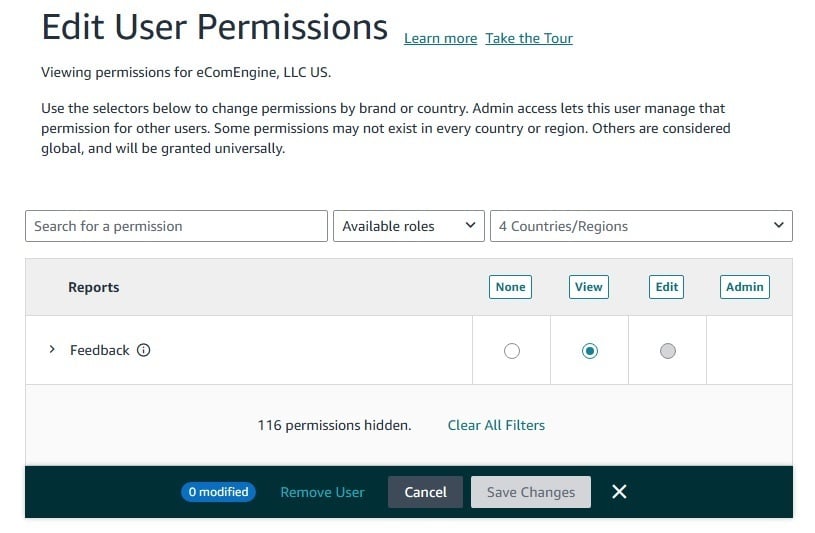Click the None column header button
The image size is (815, 533).
510,287
